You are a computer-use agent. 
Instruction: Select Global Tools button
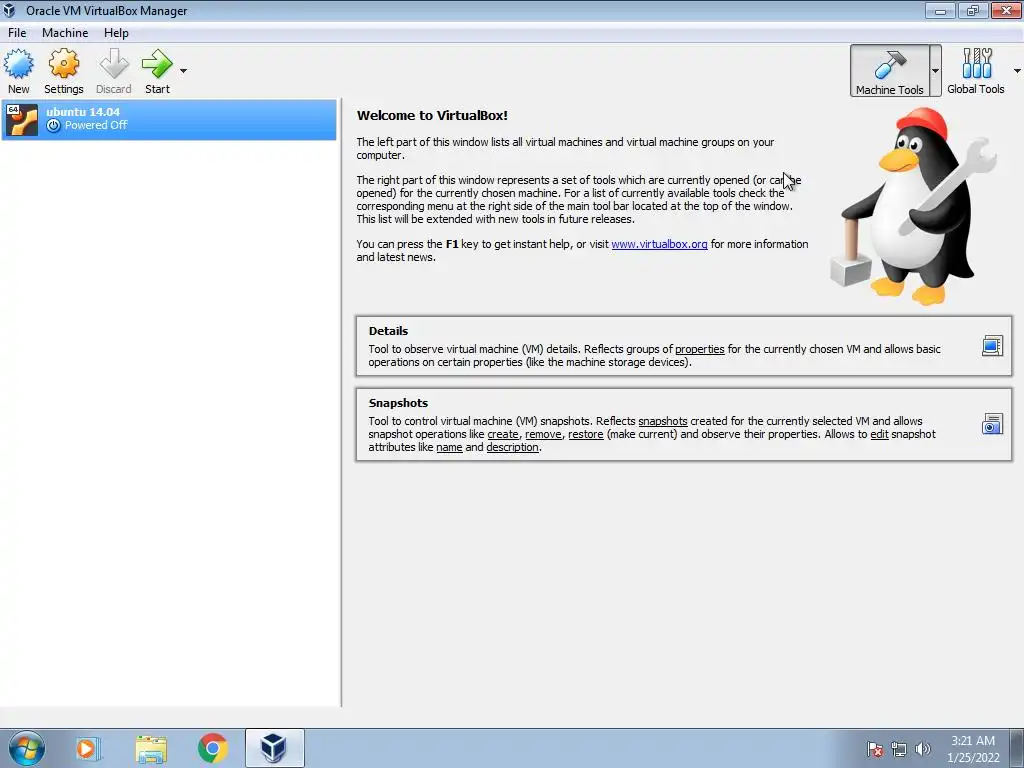coord(976,71)
